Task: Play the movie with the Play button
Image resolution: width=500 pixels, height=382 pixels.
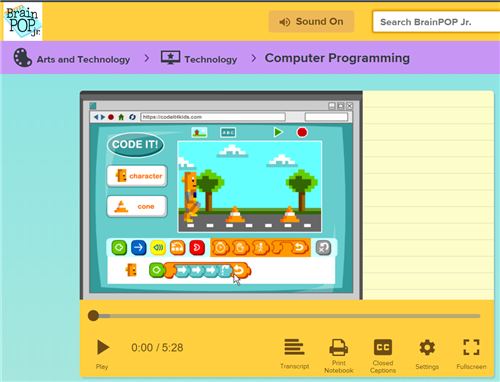Action: pyautogui.click(x=103, y=347)
